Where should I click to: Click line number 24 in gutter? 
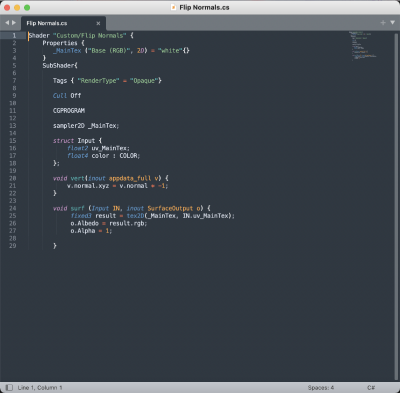click(13, 208)
